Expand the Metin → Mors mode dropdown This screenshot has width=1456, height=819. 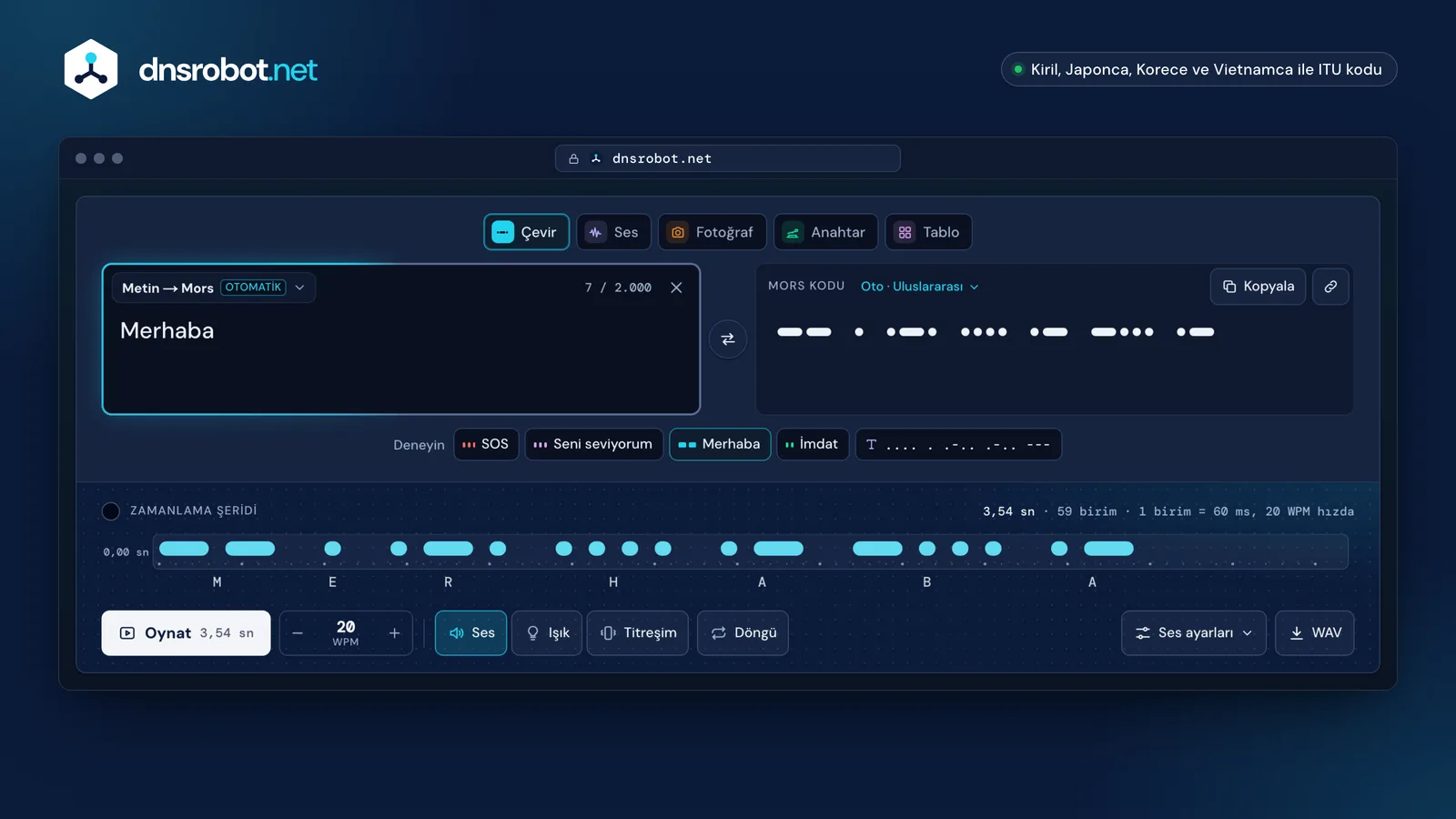point(214,288)
